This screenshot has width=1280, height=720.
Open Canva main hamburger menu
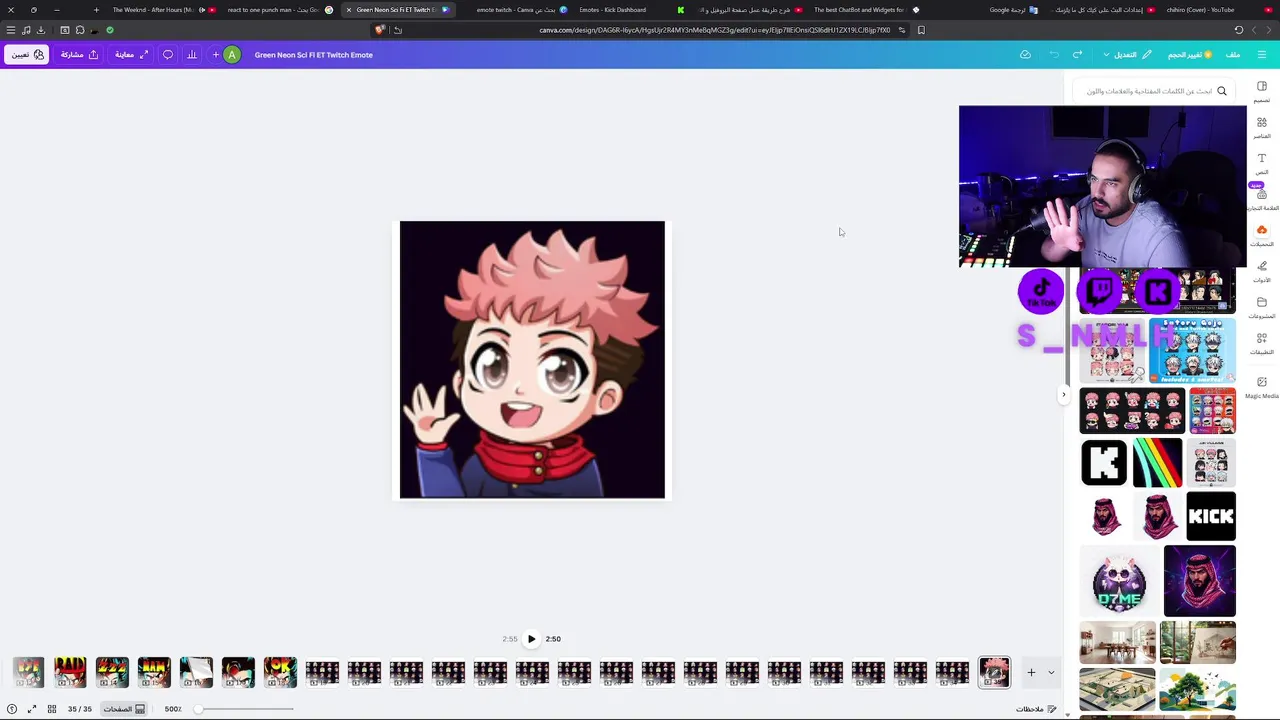coord(1262,55)
